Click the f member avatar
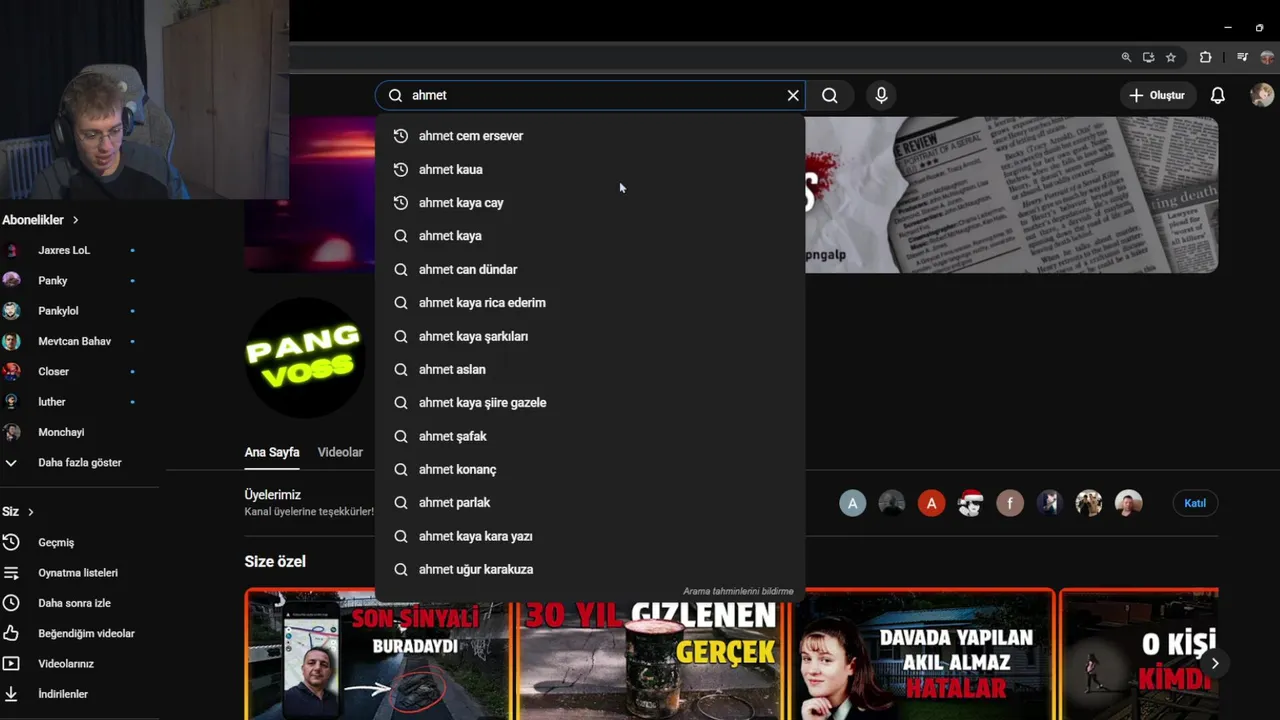1280x720 pixels. (x=1010, y=503)
